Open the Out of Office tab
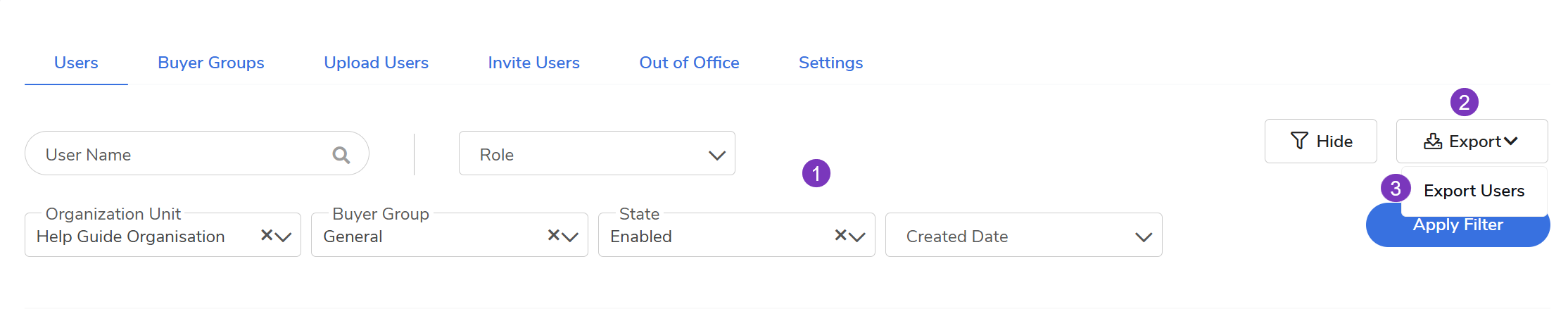 pos(689,63)
